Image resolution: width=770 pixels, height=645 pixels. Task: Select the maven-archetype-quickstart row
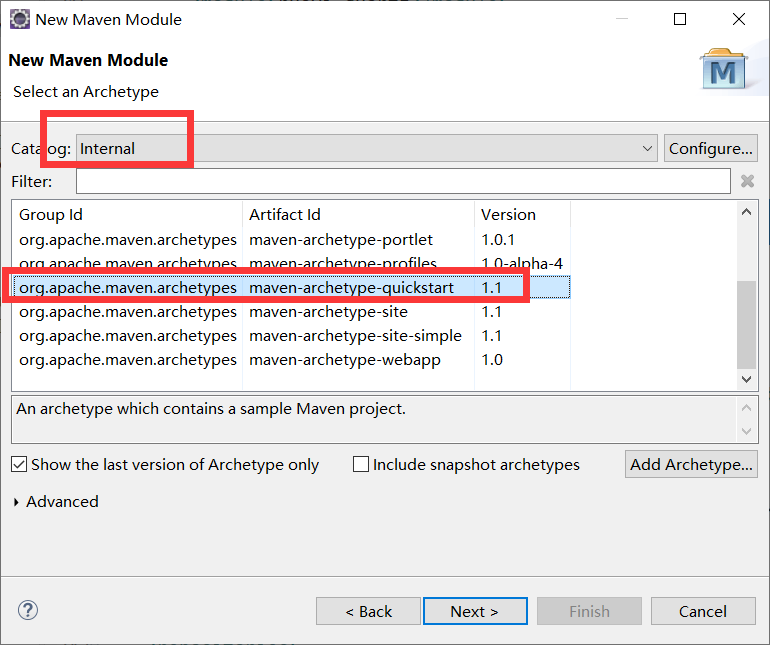coord(292,287)
